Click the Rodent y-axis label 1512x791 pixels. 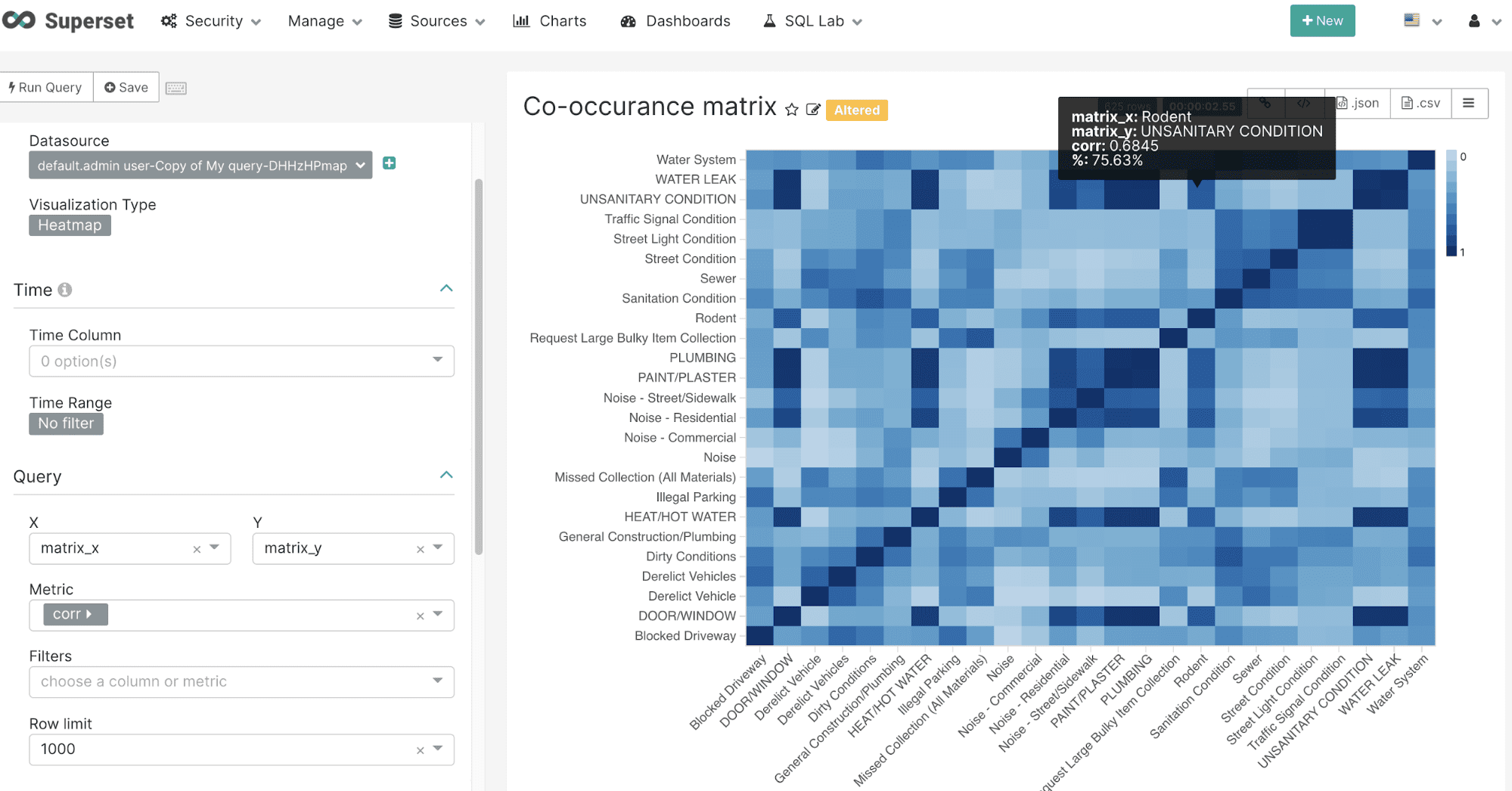pyautogui.click(x=716, y=318)
